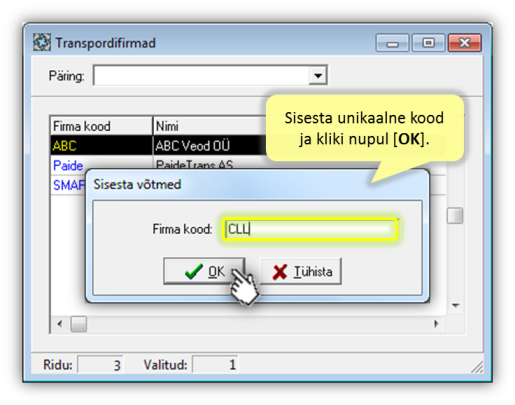515x405 pixels.
Task: Select the SMAR row code cell
Action: [68, 185]
